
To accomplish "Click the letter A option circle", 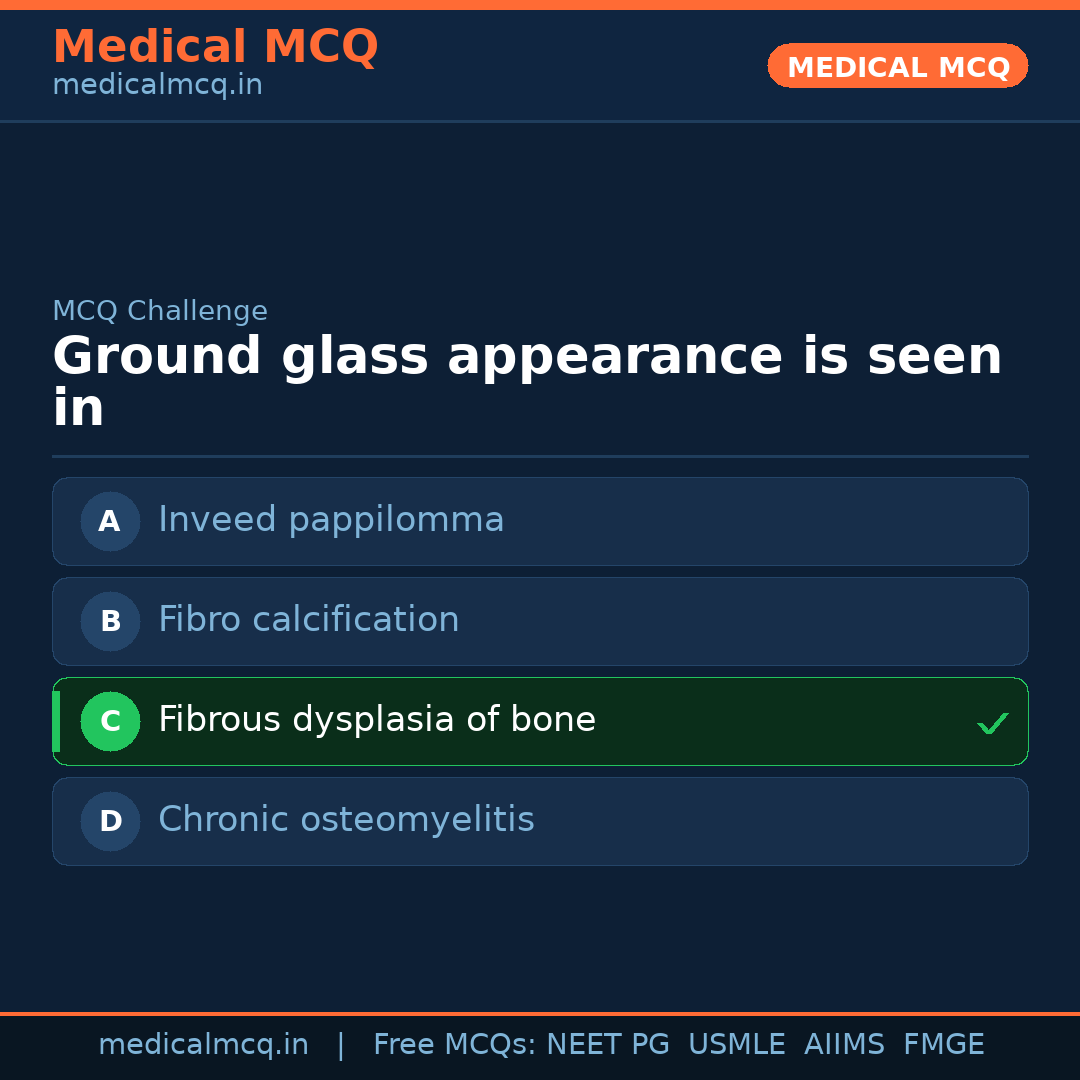I will point(110,521).
